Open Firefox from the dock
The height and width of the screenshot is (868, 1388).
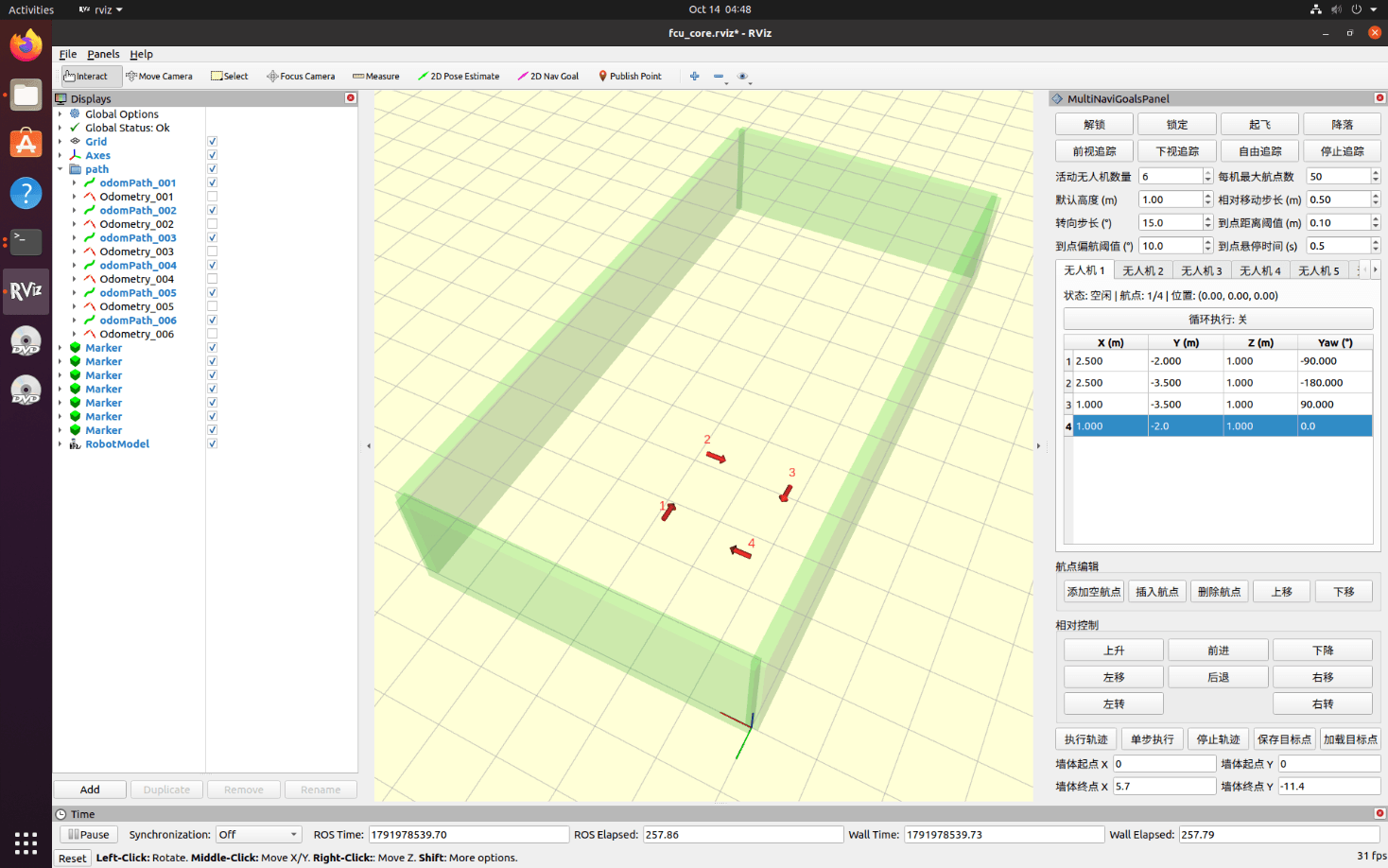click(x=26, y=45)
